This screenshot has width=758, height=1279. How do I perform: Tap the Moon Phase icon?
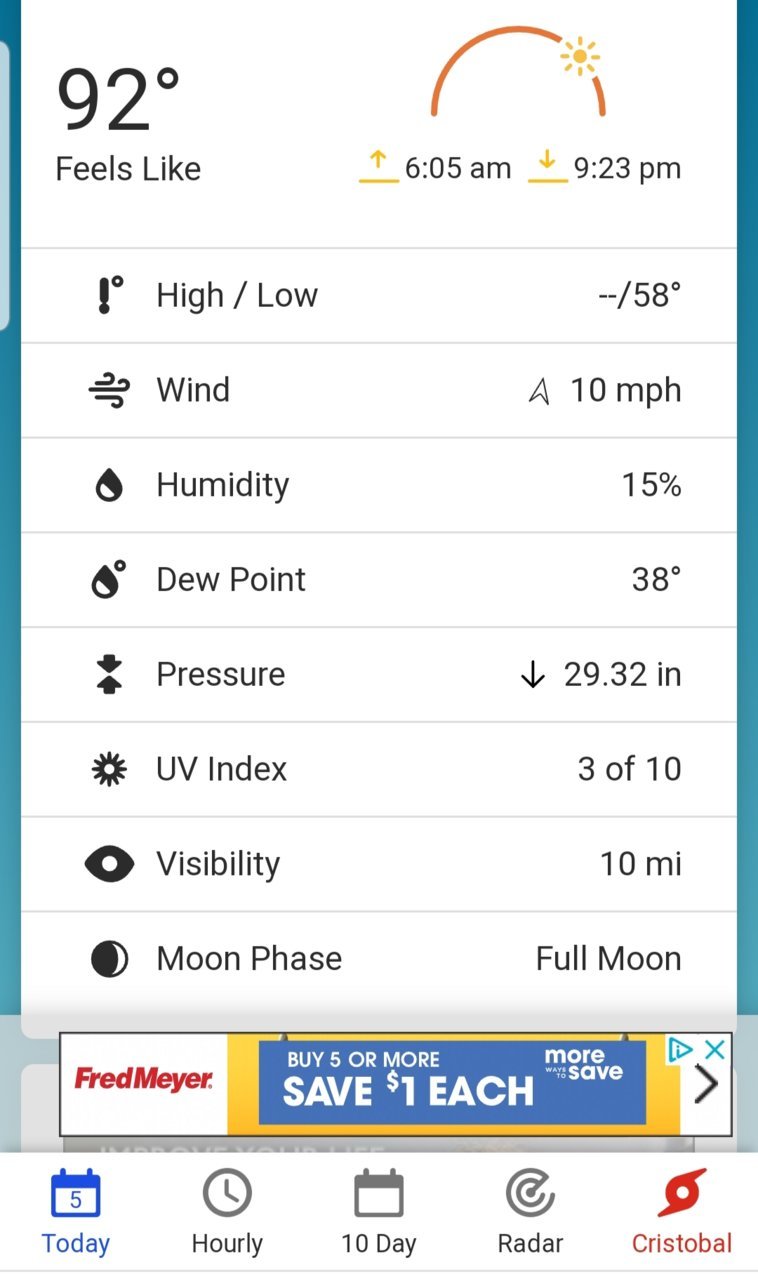tap(109, 959)
